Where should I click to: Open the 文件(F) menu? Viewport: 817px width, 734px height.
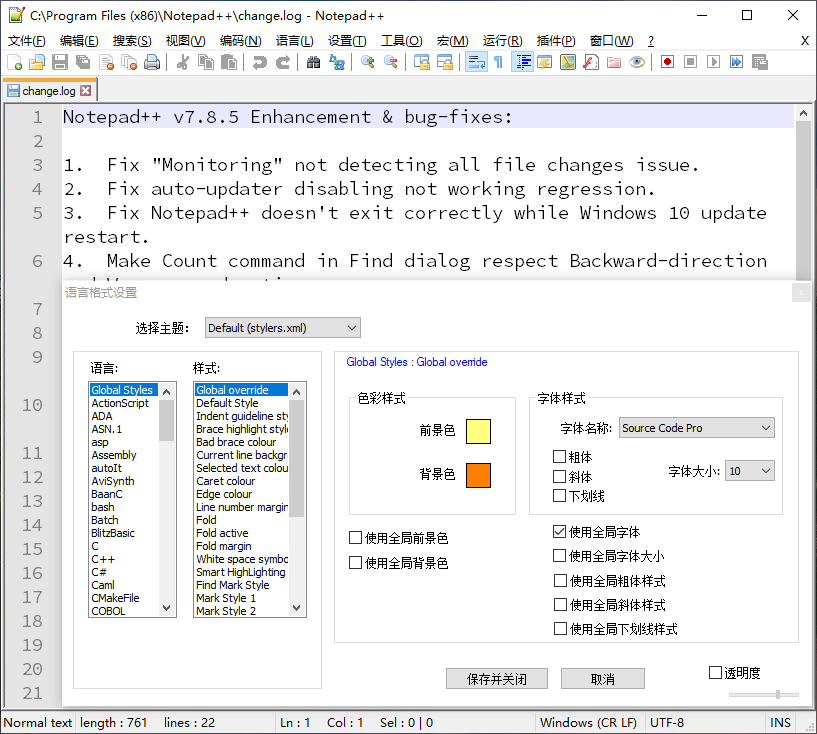27,41
